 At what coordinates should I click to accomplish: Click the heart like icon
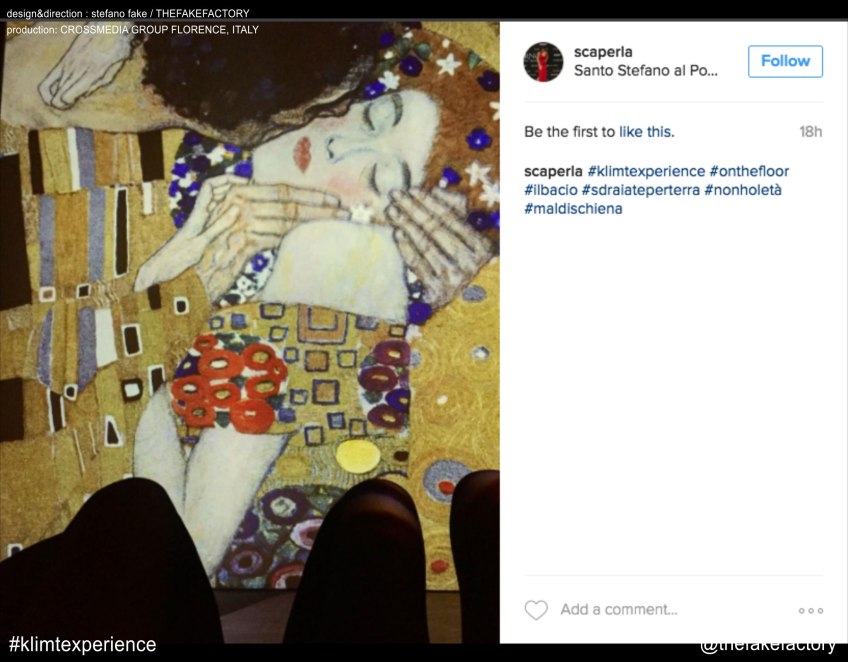(536, 610)
